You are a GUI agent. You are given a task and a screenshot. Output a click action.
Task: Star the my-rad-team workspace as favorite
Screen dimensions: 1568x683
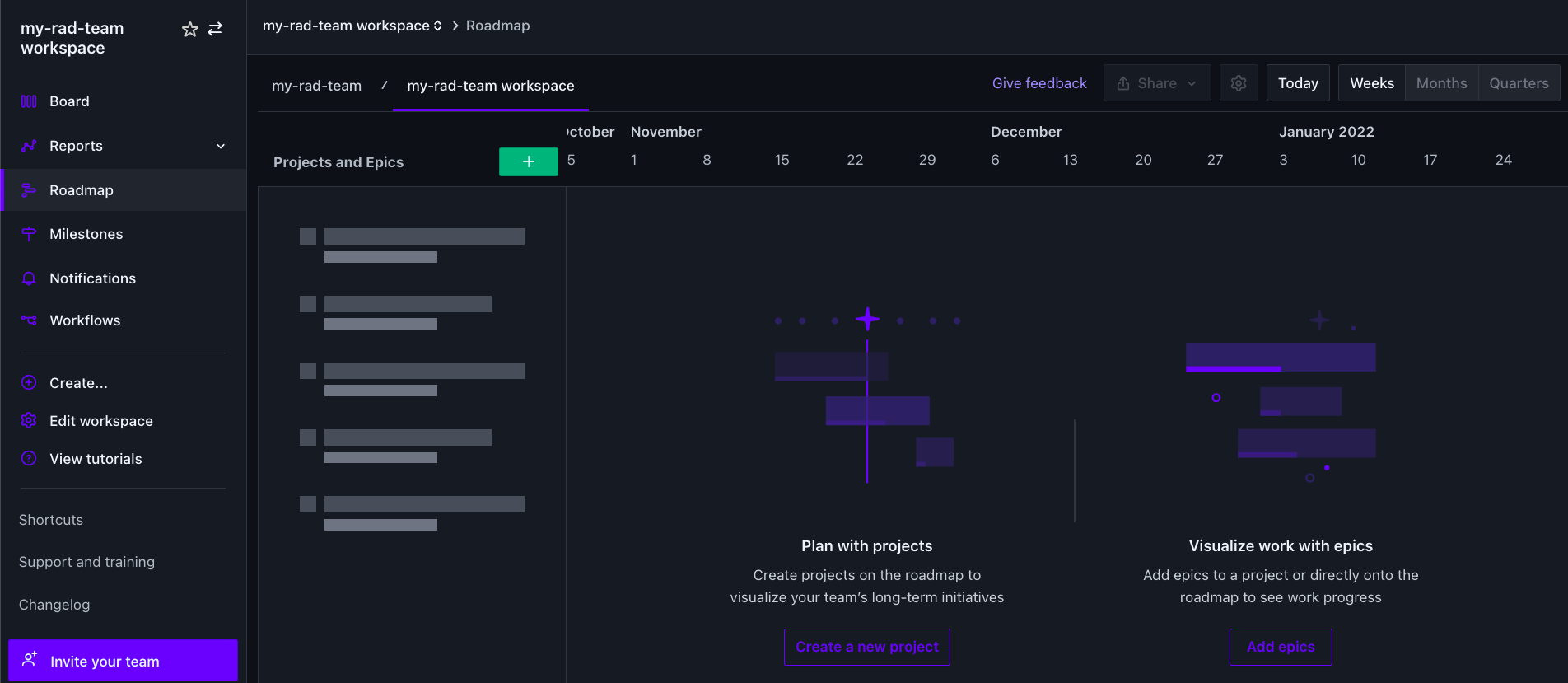coord(190,30)
